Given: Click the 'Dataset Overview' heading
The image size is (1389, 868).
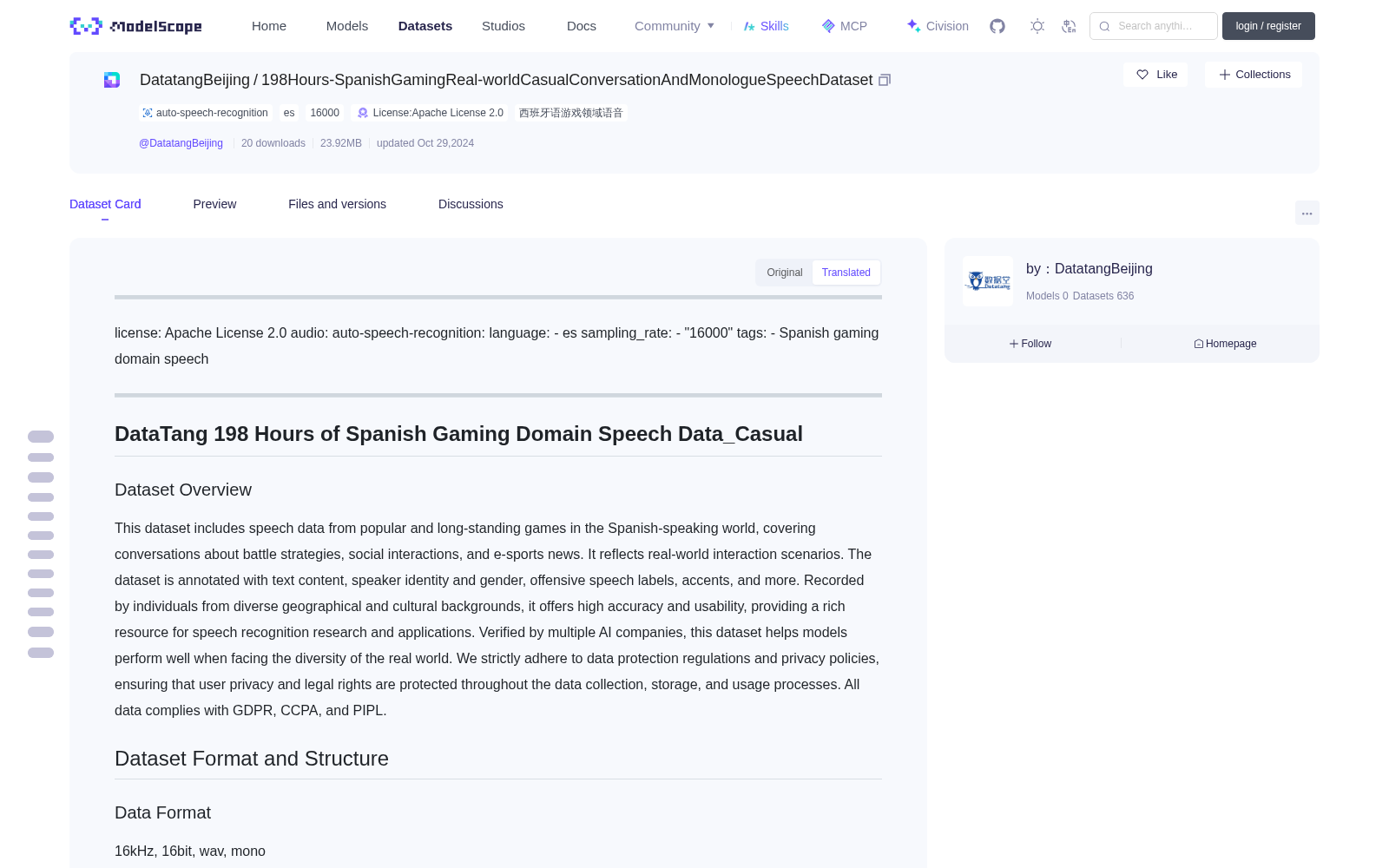Looking at the screenshot, I should pyautogui.click(x=183, y=490).
